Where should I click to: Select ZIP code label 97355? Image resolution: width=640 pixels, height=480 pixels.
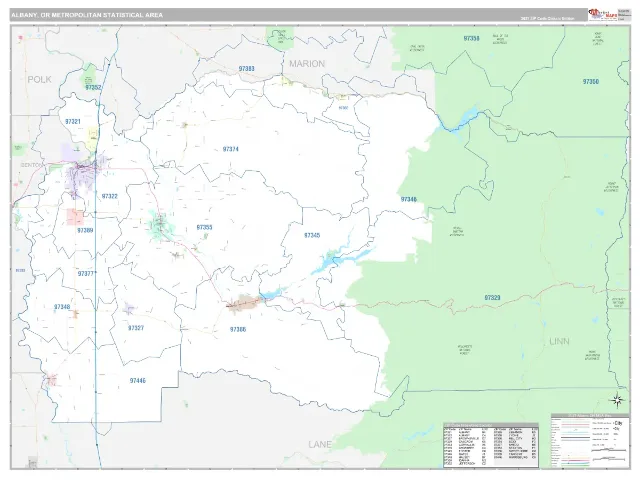(x=204, y=227)
